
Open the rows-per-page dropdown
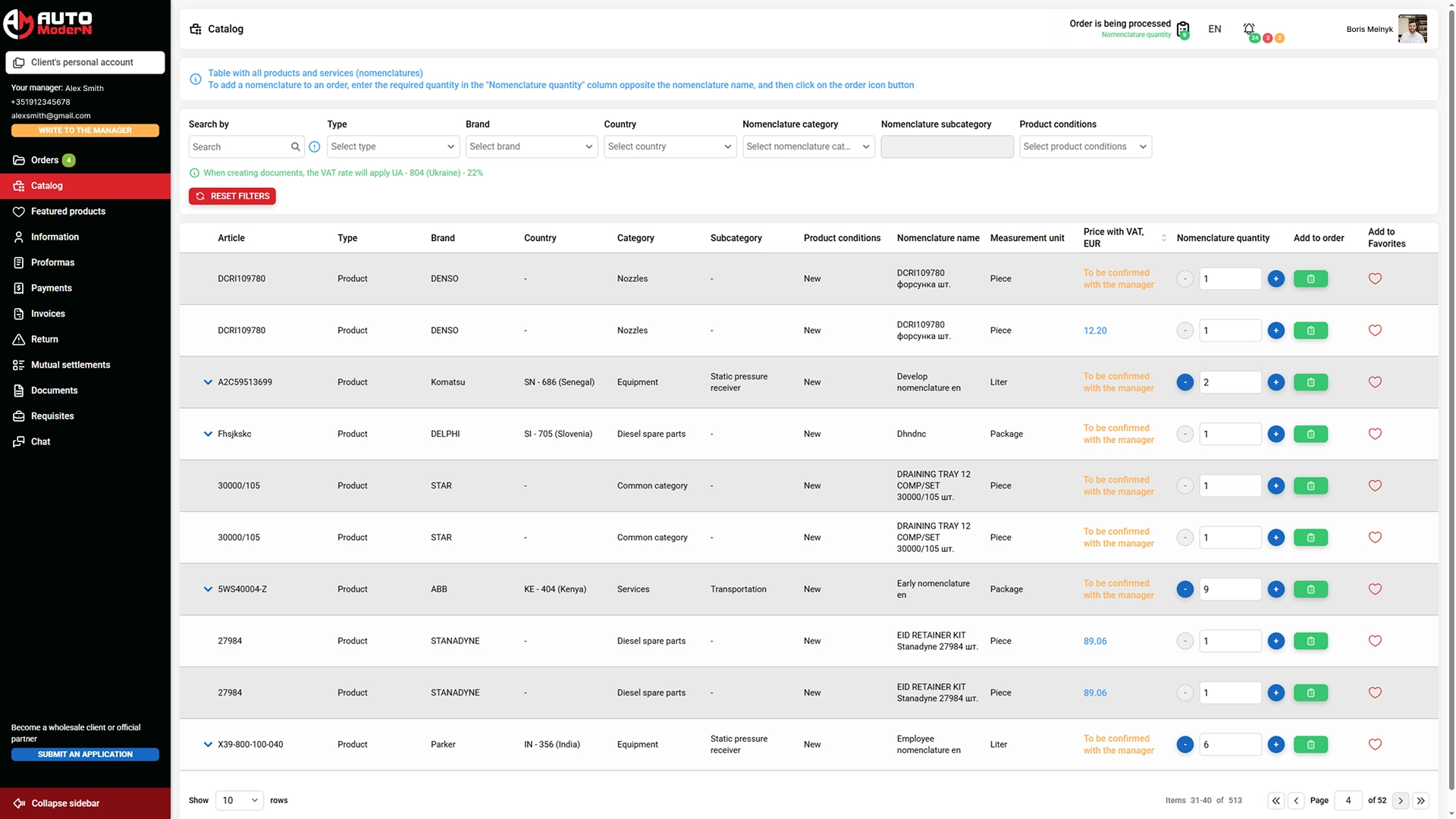(239, 801)
